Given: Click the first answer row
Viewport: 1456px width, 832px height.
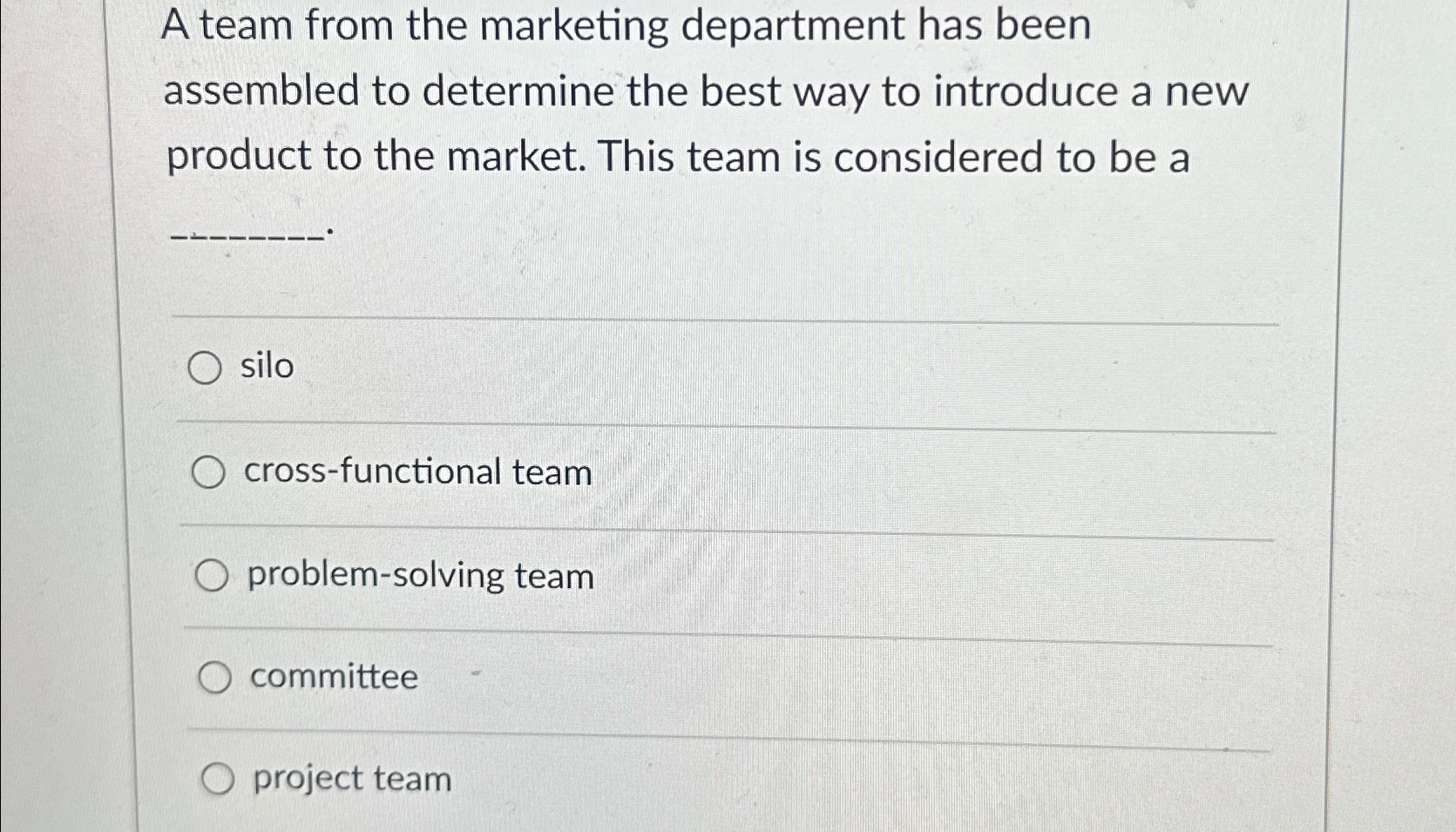Looking at the screenshot, I should click(x=723, y=368).
